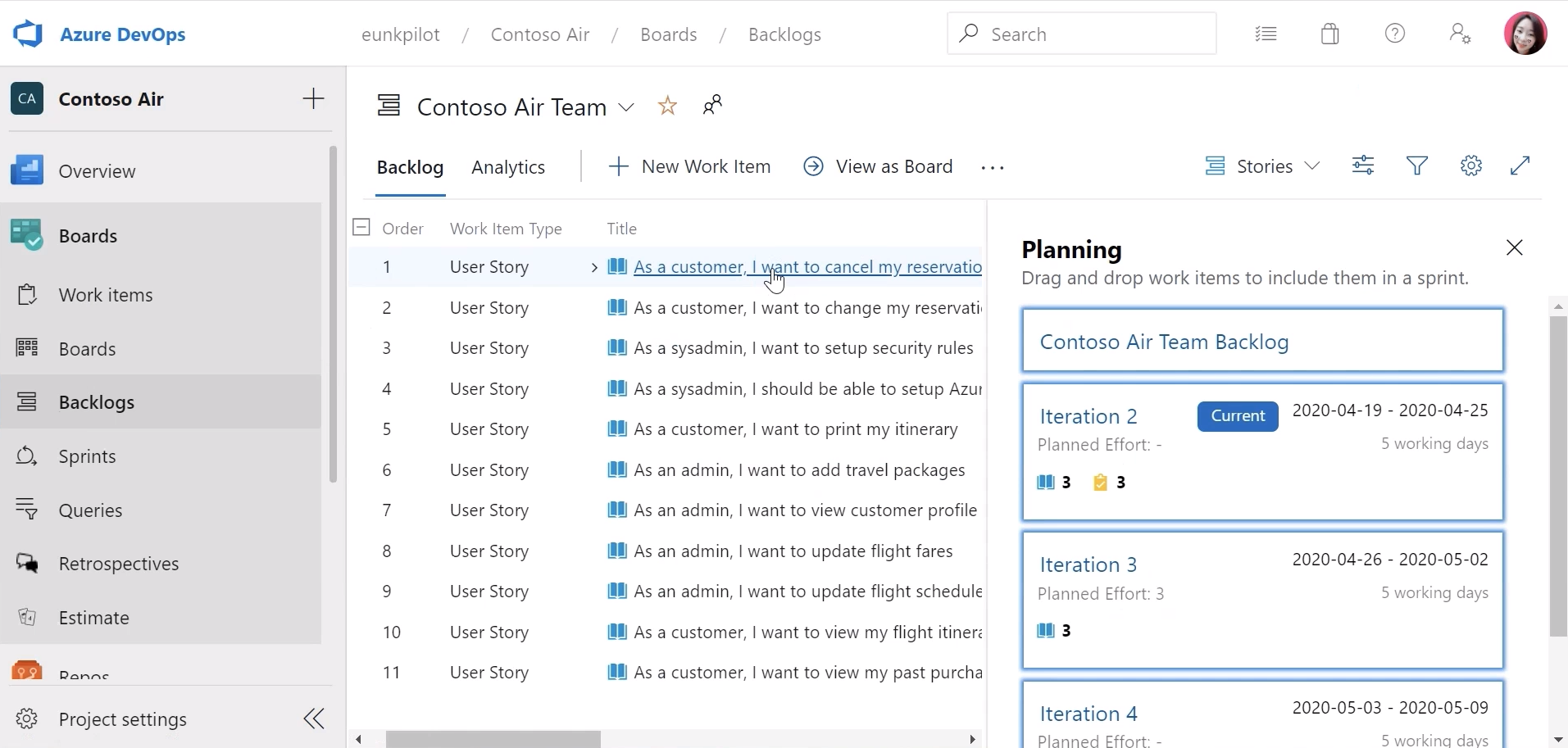This screenshot has width=1568, height=748.
Task: Click the Backlogs breadcrumb
Action: 784,34
